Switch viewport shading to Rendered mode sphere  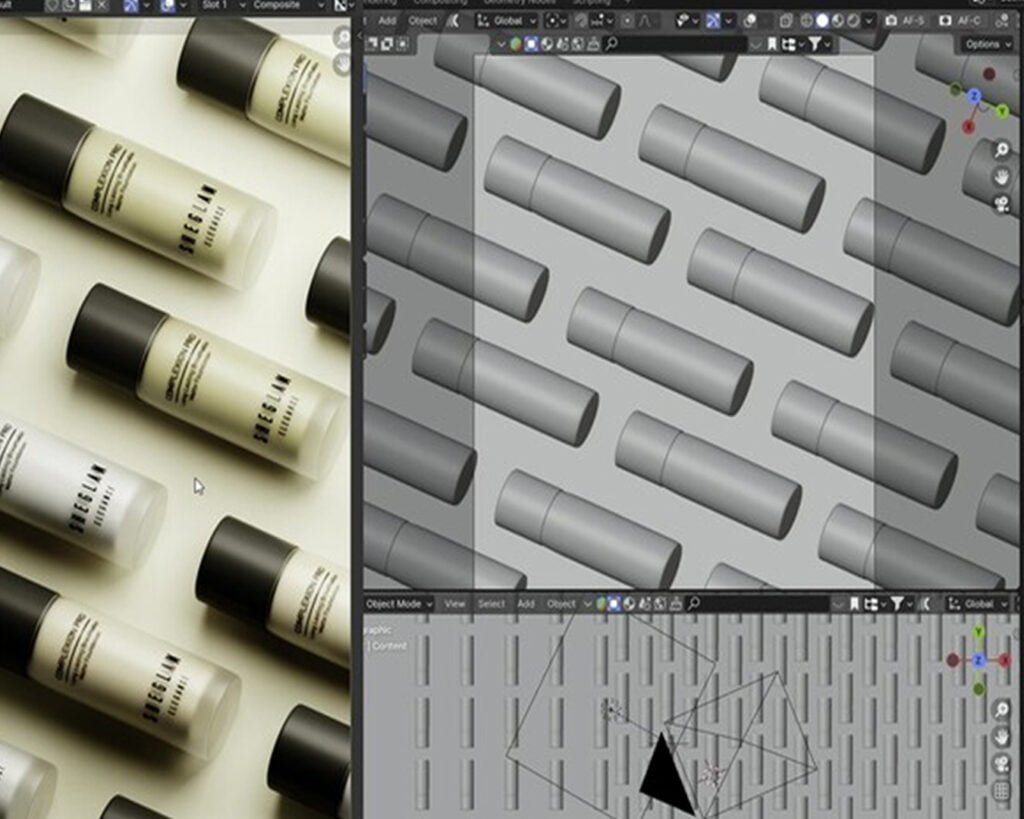pyautogui.click(x=851, y=20)
